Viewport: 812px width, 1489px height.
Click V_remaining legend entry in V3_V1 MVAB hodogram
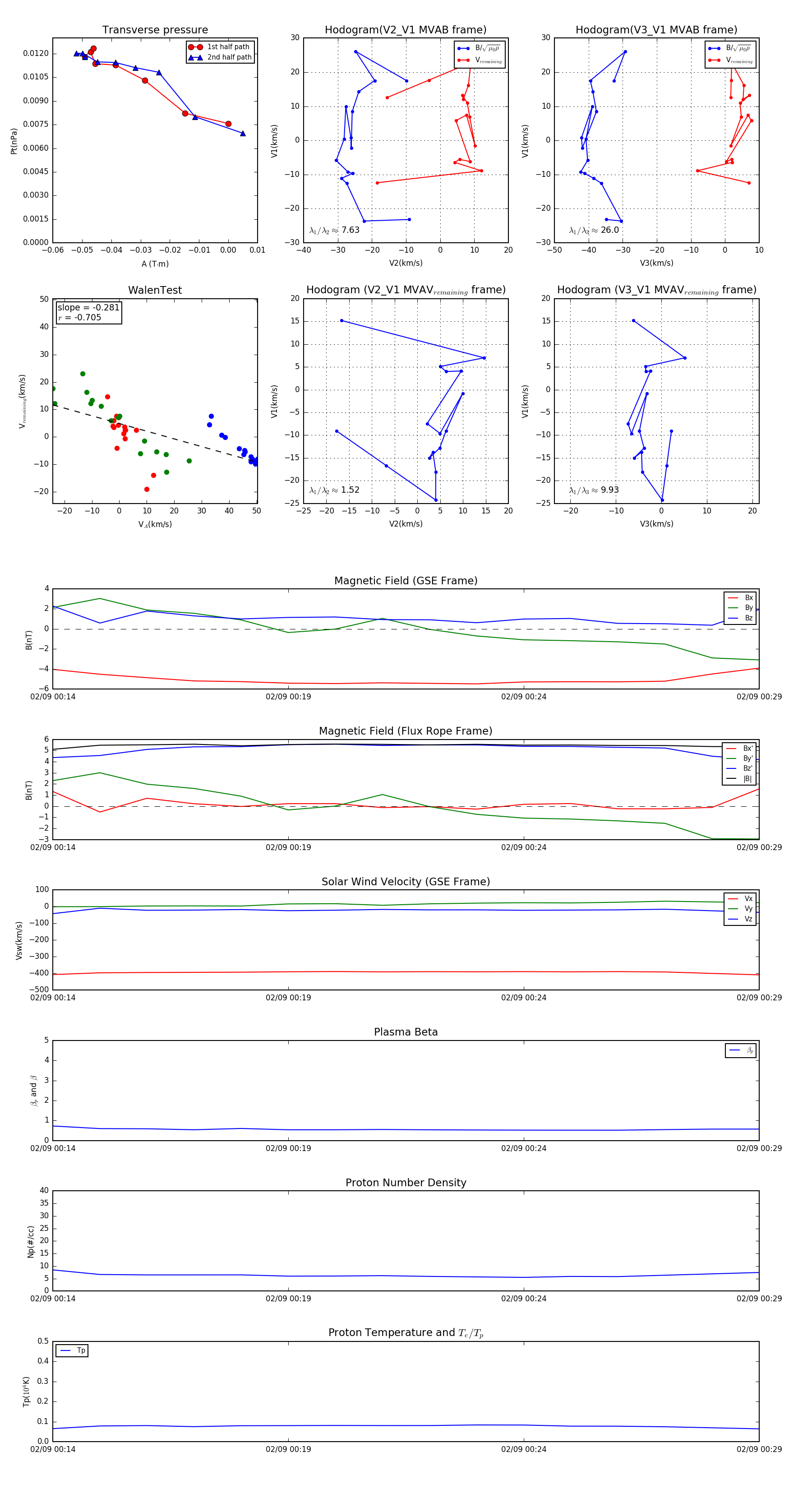(730, 60)
